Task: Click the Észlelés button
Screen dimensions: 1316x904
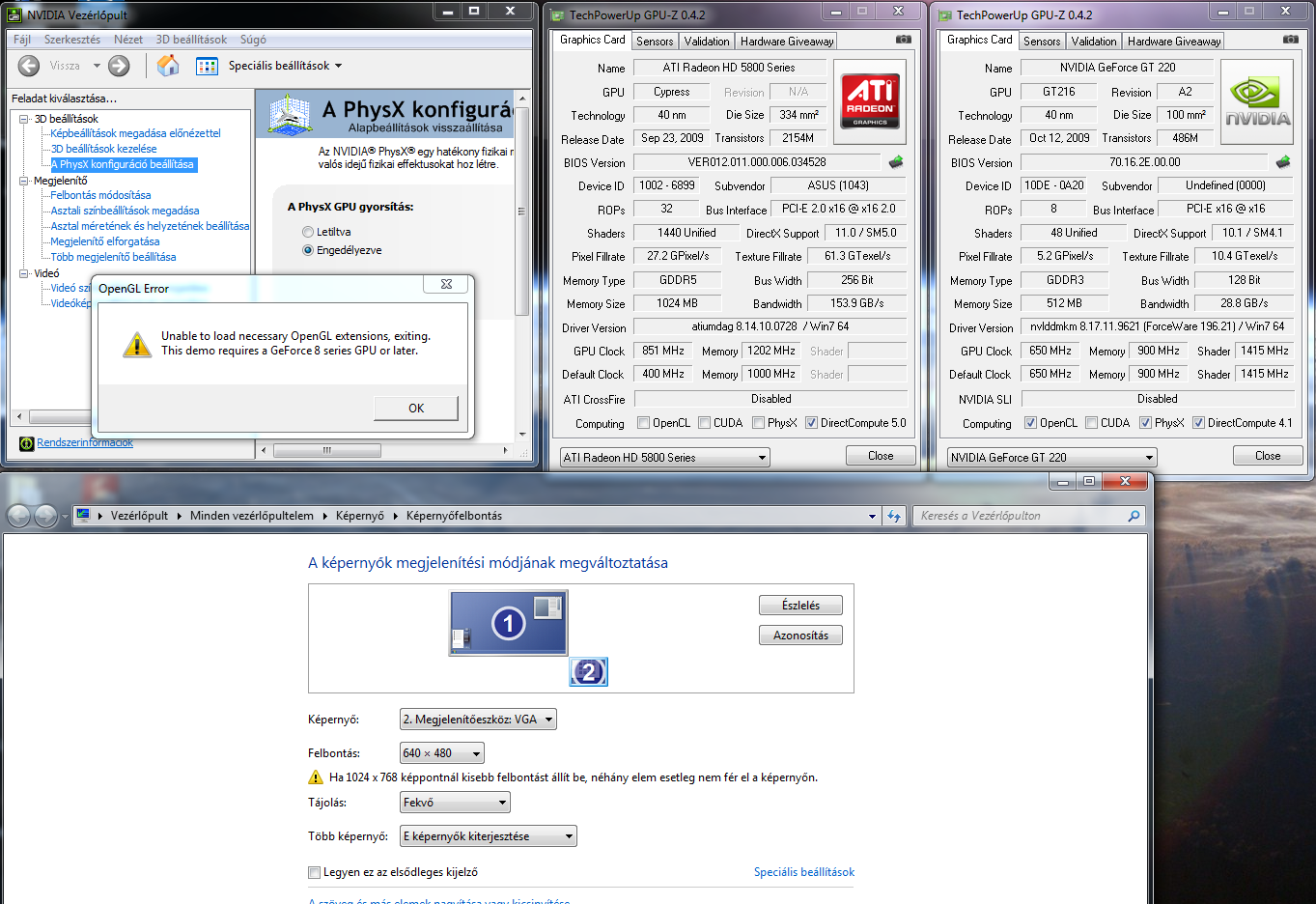Action: click(x=800, y=606)
